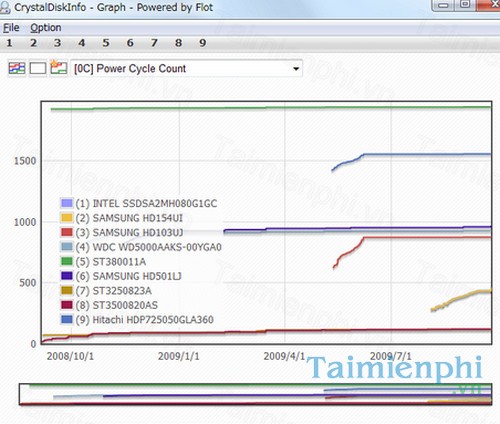500x424 pixels.
Task: Click the ST380011A green legend swatch
Action: pos(67,261)
